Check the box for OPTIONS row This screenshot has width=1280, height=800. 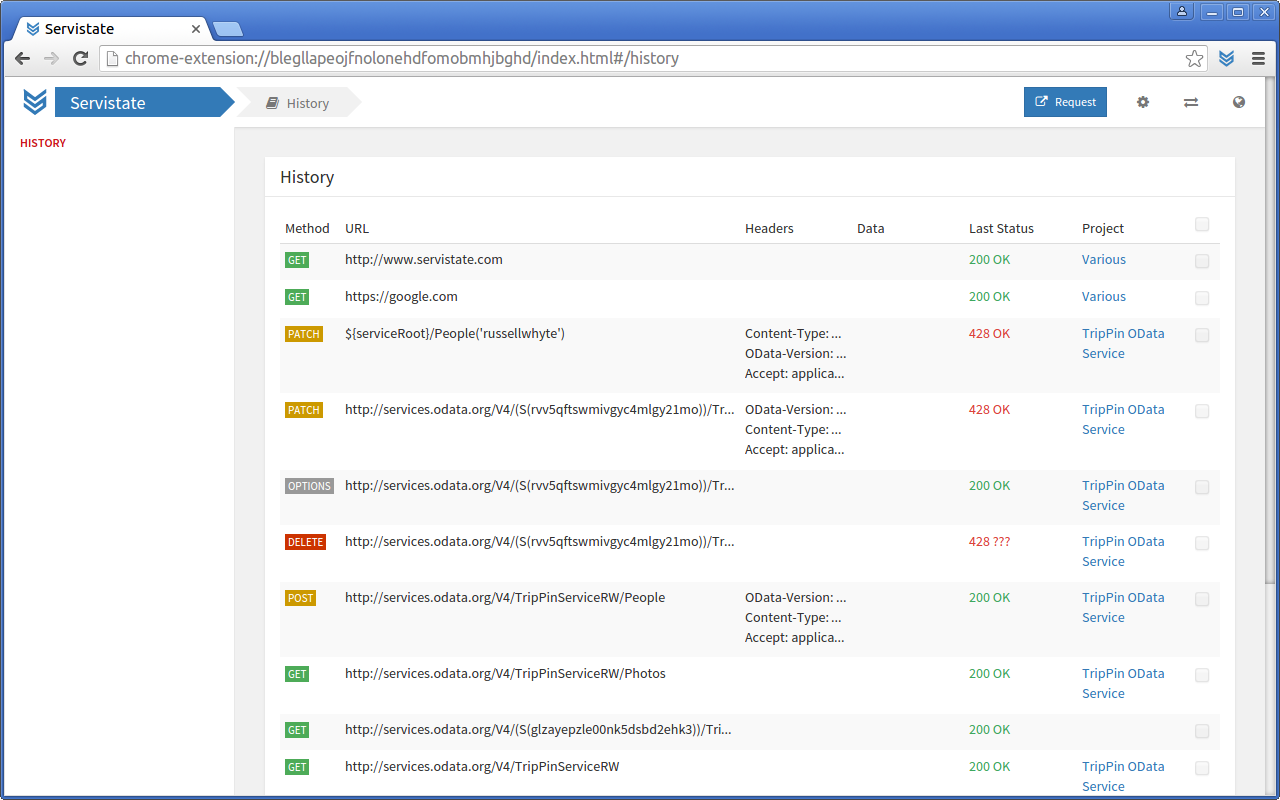[x=1202, y=487]
